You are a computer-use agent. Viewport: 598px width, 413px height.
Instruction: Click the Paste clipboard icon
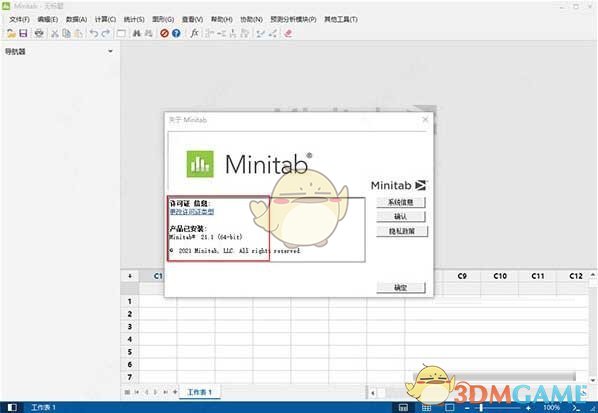coord(78,34)
